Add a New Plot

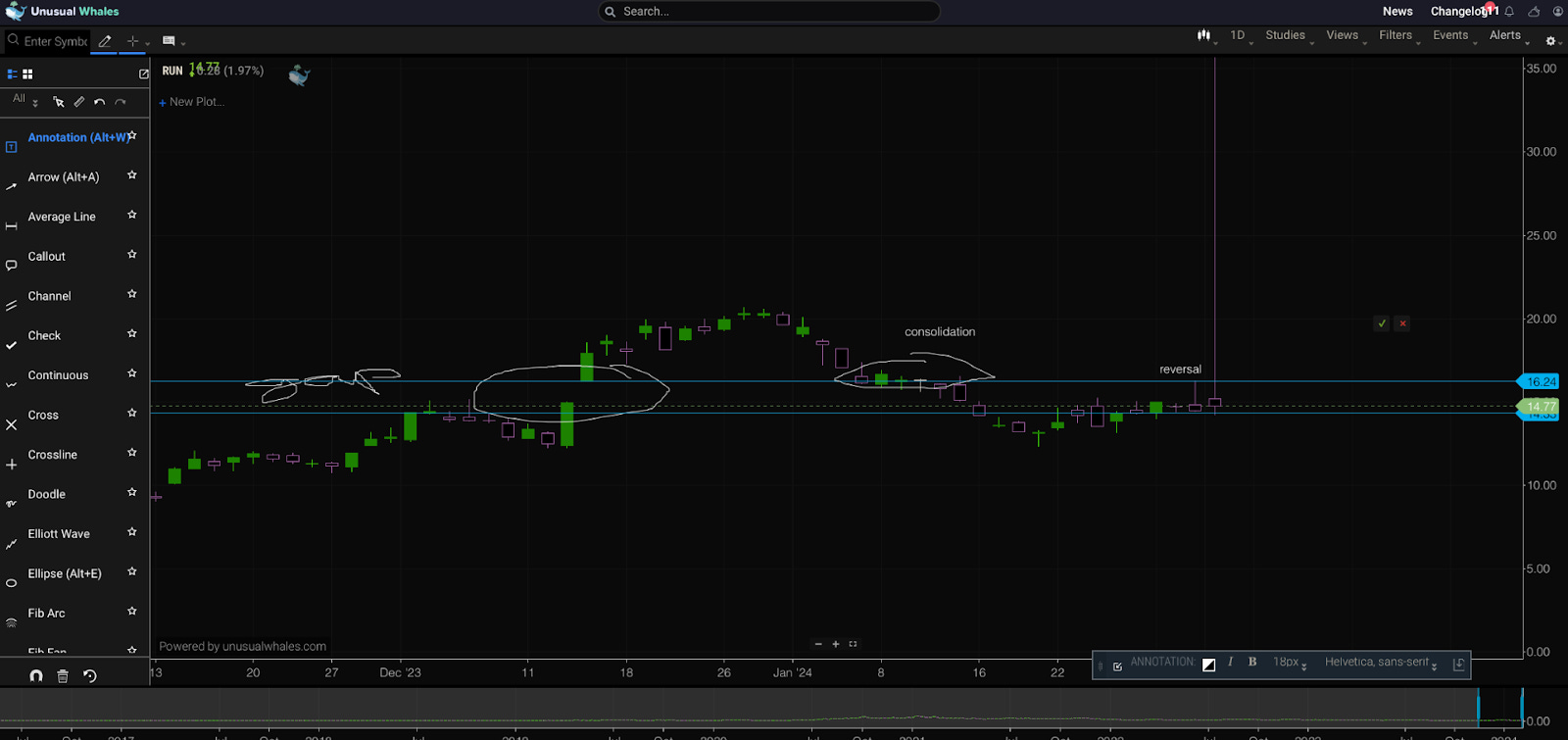point(192,102)
